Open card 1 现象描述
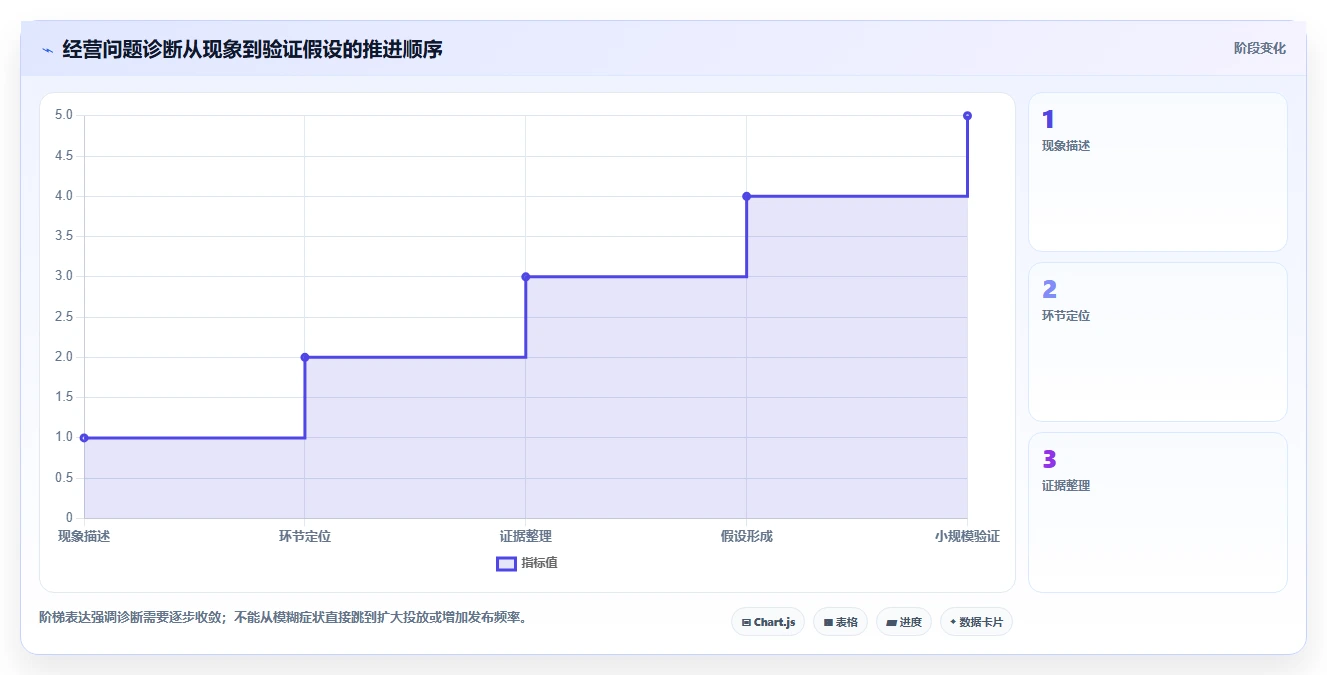 point(1157,172)
